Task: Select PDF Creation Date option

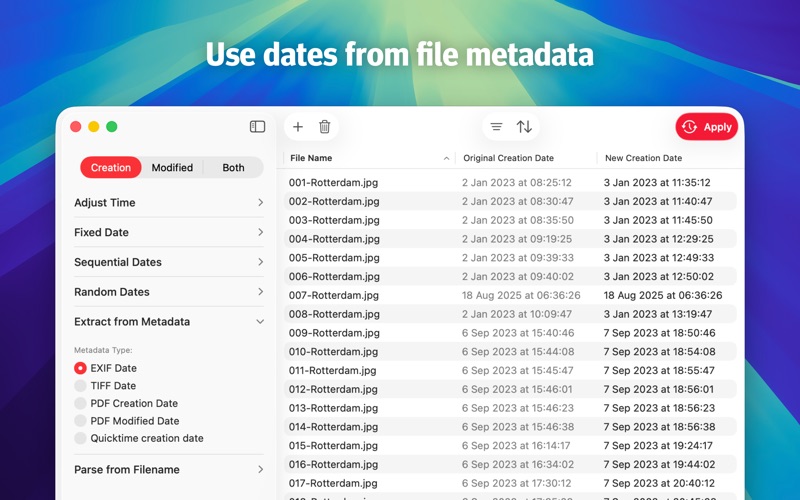Action: tap(126, 403)
